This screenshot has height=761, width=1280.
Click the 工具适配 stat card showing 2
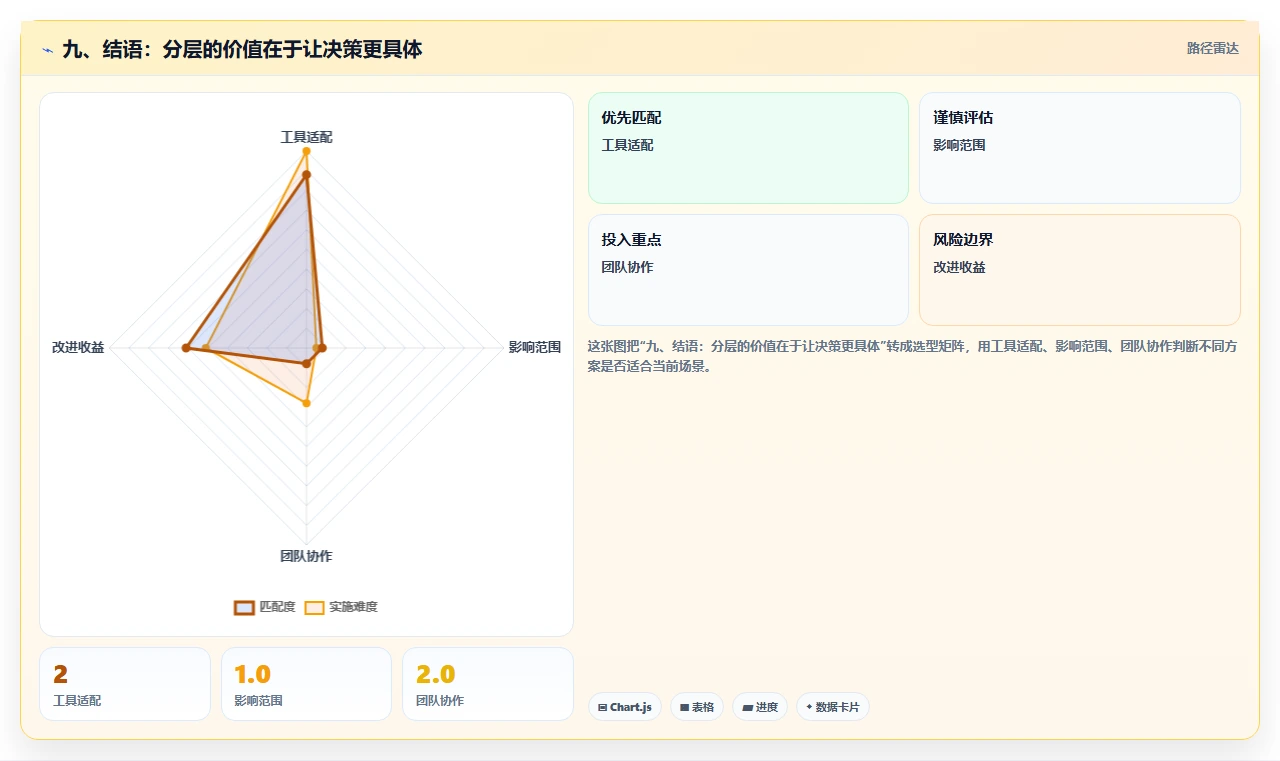coord(125,684)
